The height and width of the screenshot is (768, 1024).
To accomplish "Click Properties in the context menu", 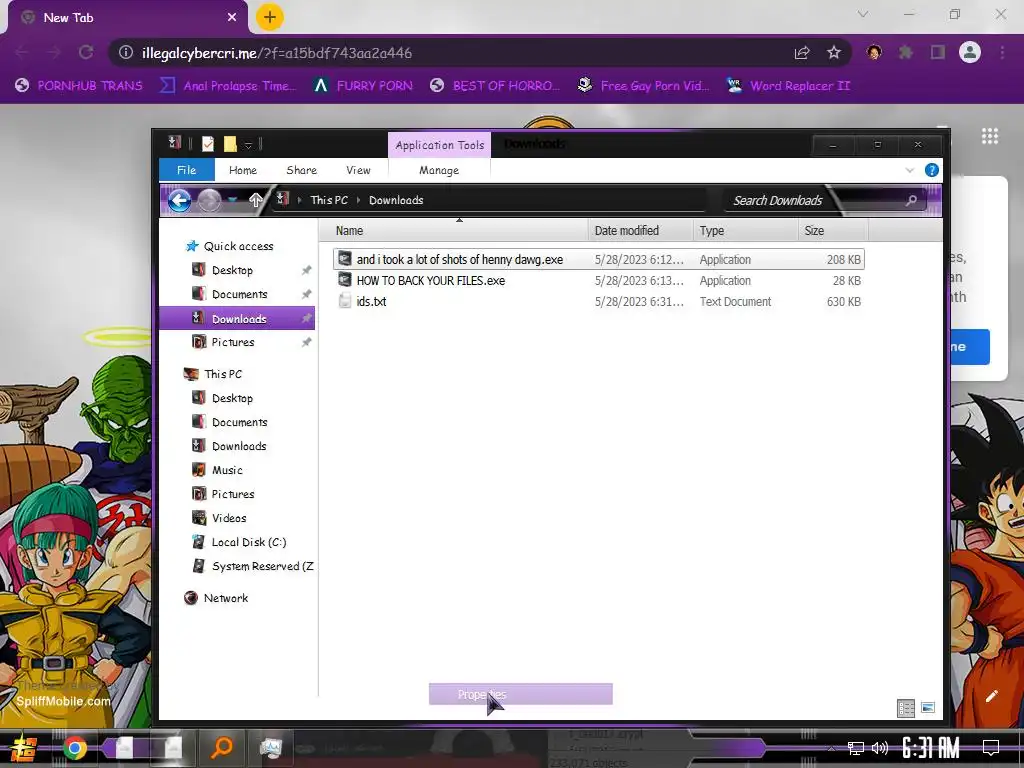I will (520, 694).
